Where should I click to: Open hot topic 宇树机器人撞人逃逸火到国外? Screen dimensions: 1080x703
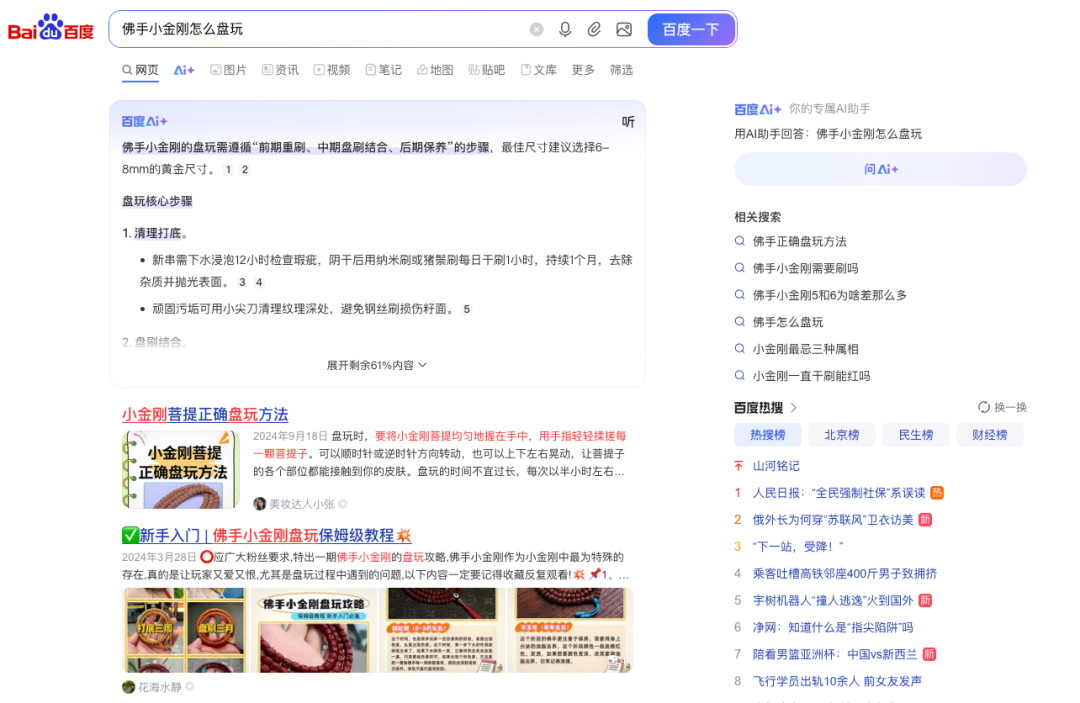click(x=833, y=600)
